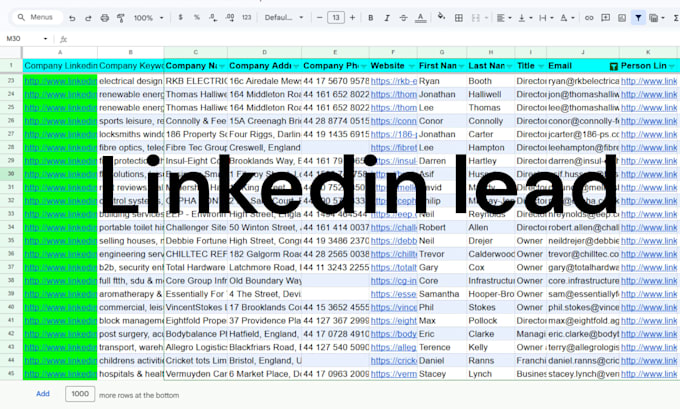Viewport: 680px width, 409px height.
Task: Open the borders menu
Action: (x=458, y=18)
